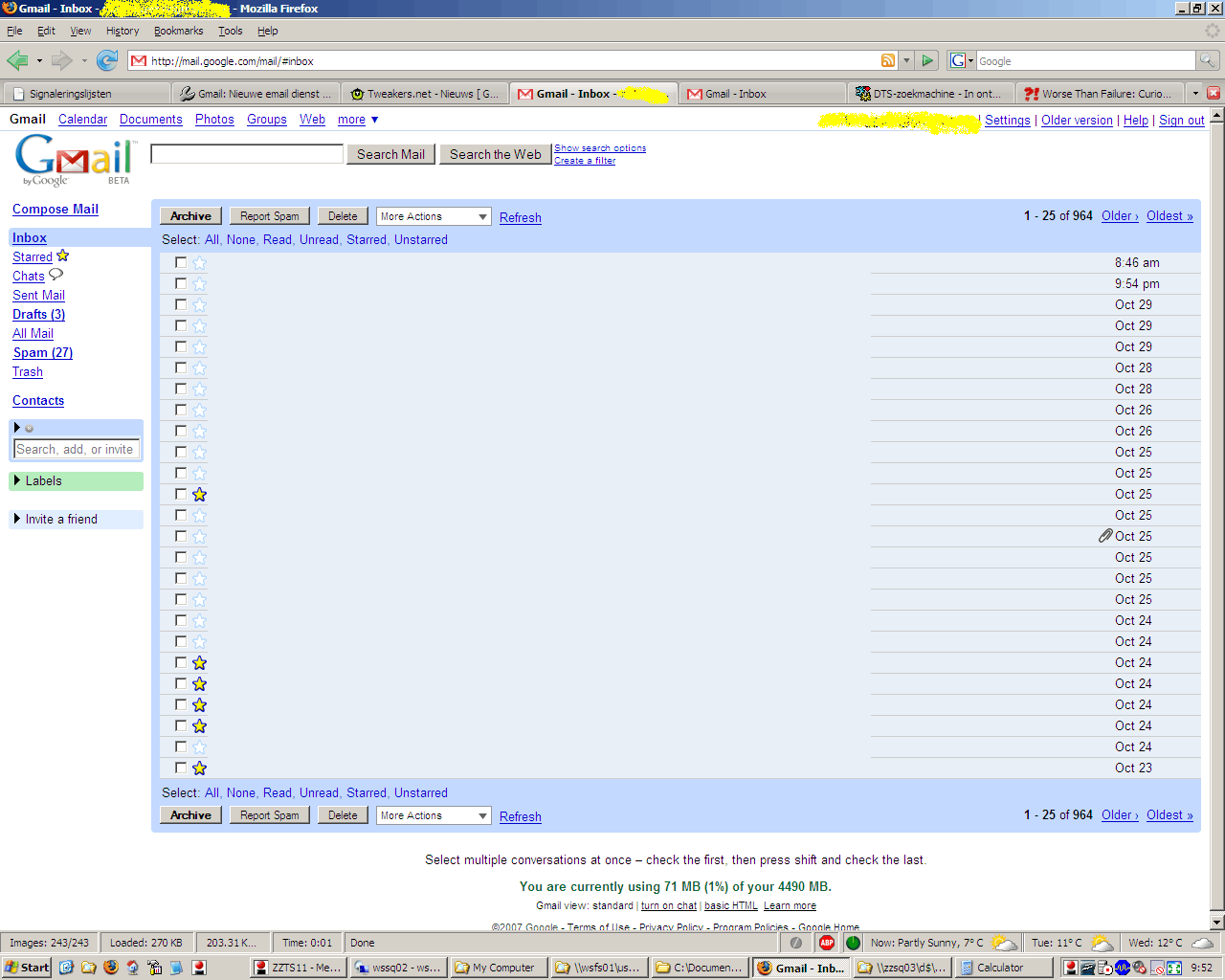This screenshot has width=1225, height=980.
Task: Click the chat bubble icon beside Chats
Action: [56, 275]
